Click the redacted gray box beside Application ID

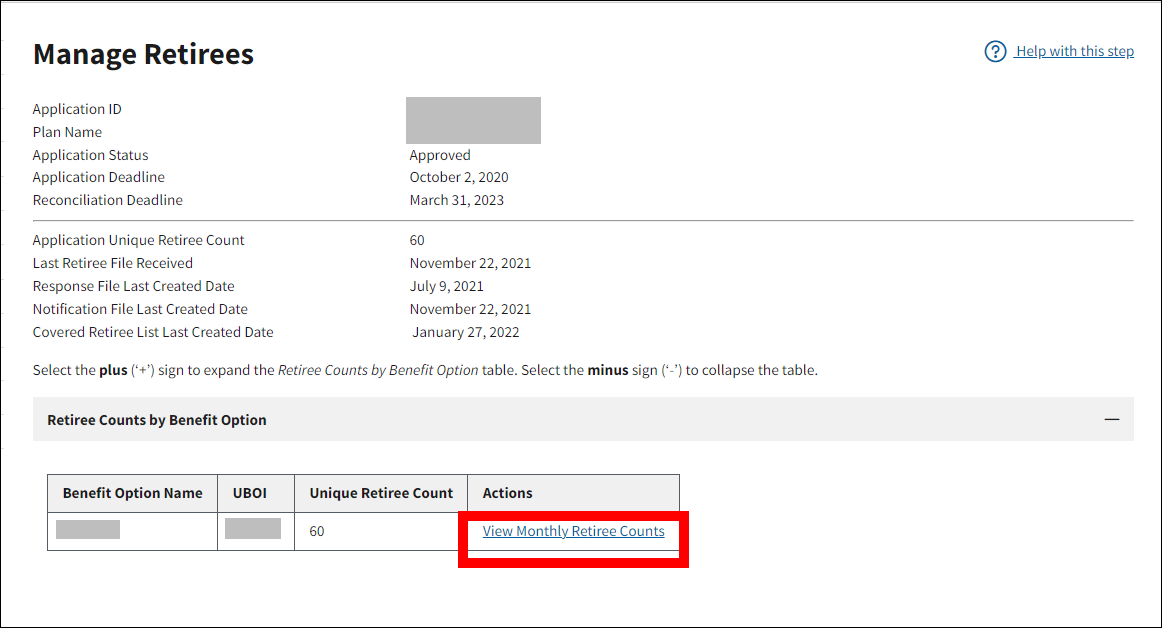point(473,120)
